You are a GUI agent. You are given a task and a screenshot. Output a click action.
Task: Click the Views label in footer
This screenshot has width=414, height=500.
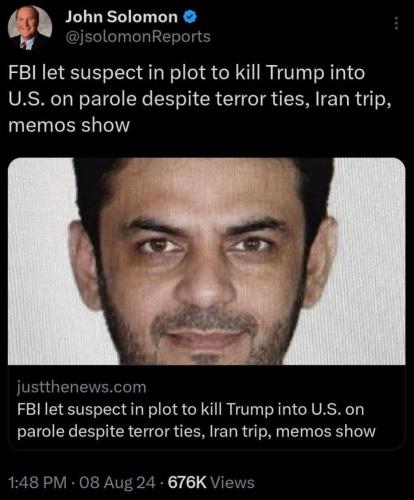click(233, 483)
